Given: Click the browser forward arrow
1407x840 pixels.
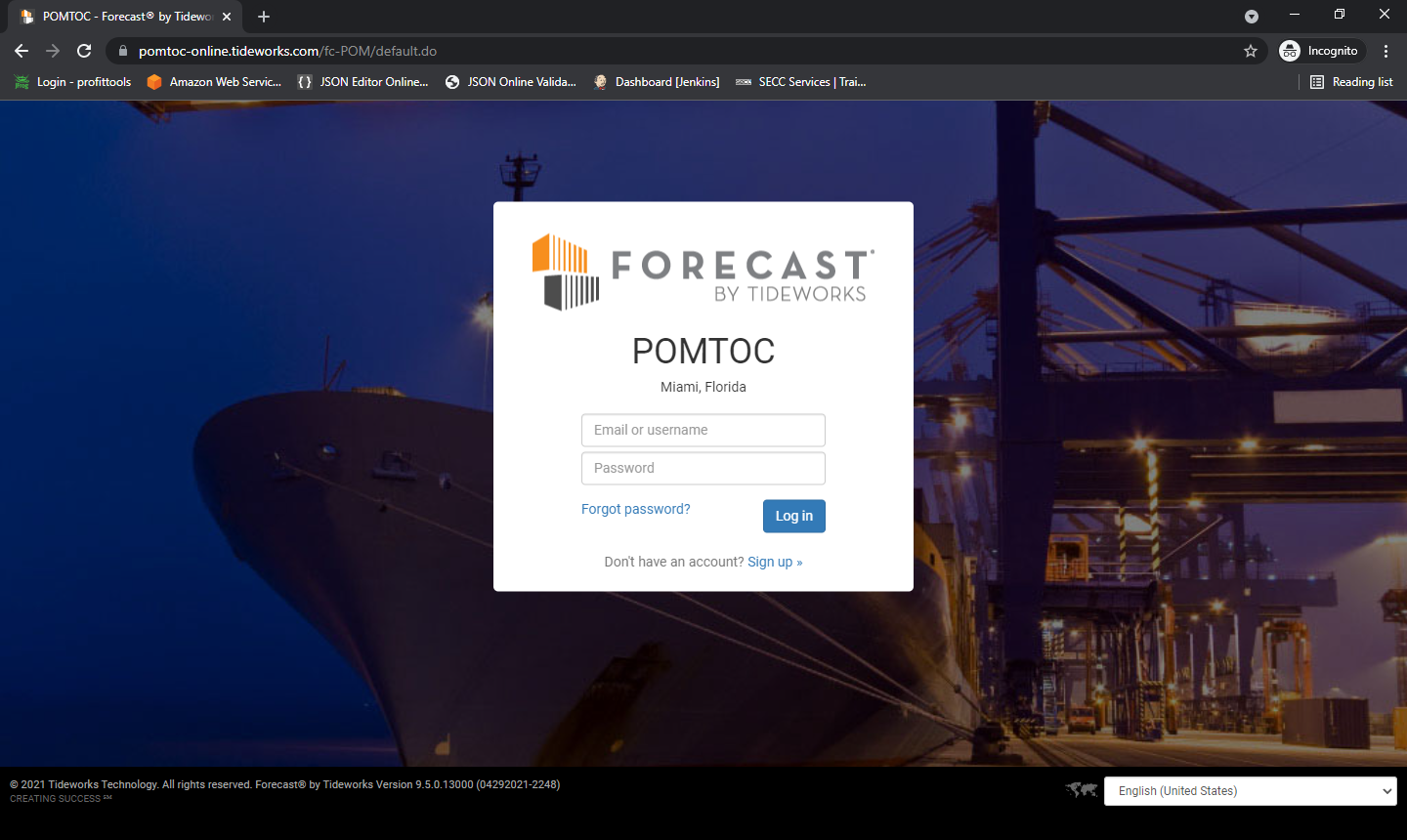Looking at the screenshot, I should tap(53, 51).
